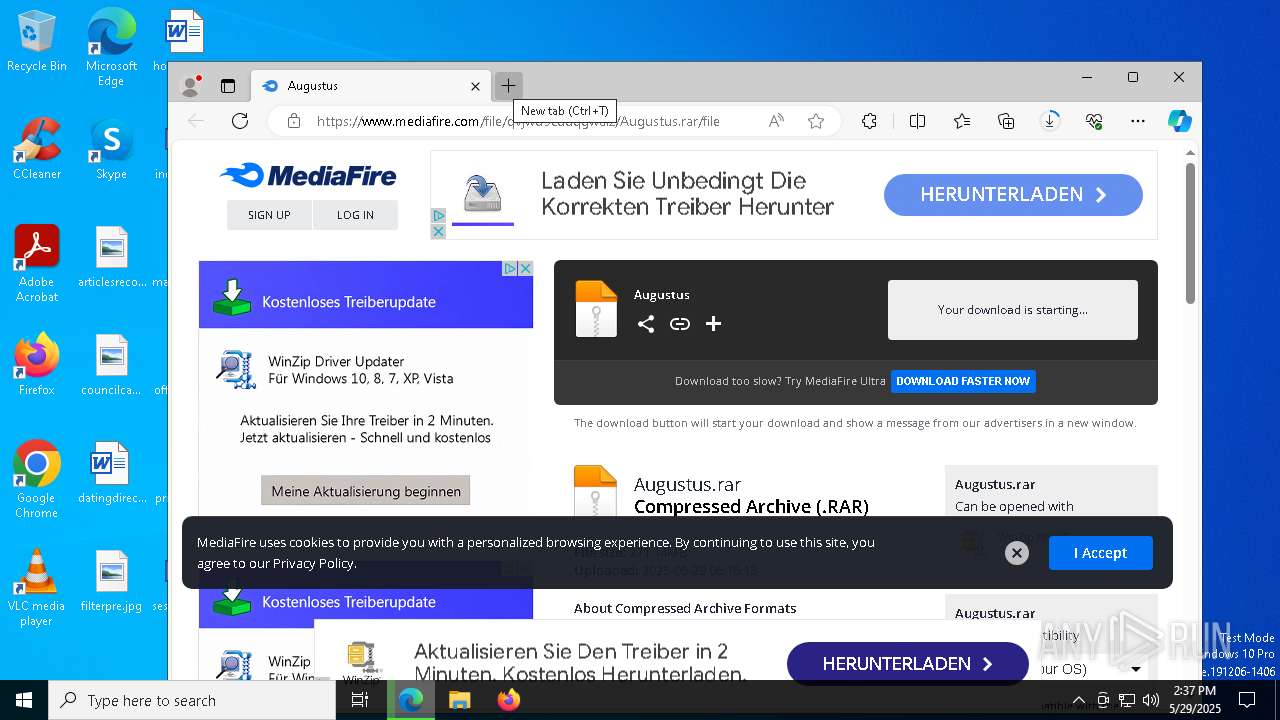The image size is (1280, 720).
Task: Open the Extensions puzzle icon
Action: pos(869,121)
